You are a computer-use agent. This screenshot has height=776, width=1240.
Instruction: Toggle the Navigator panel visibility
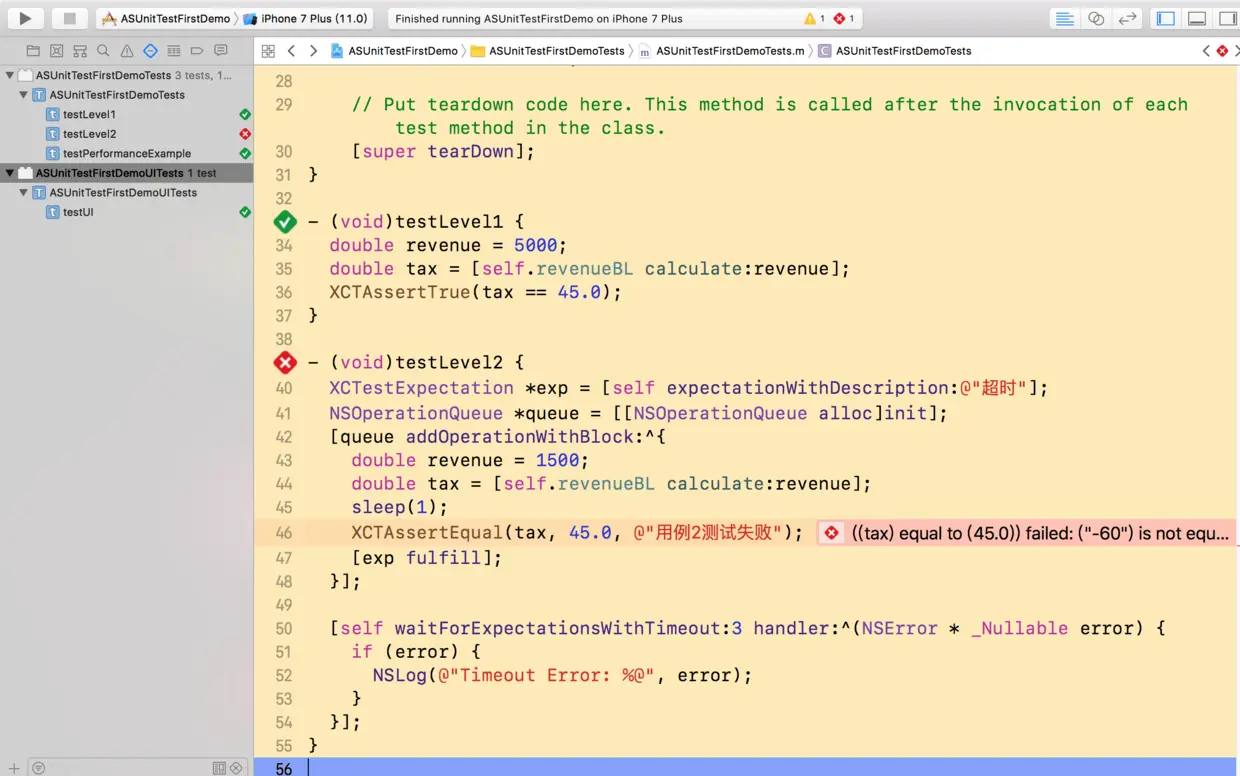(1166, 18)
